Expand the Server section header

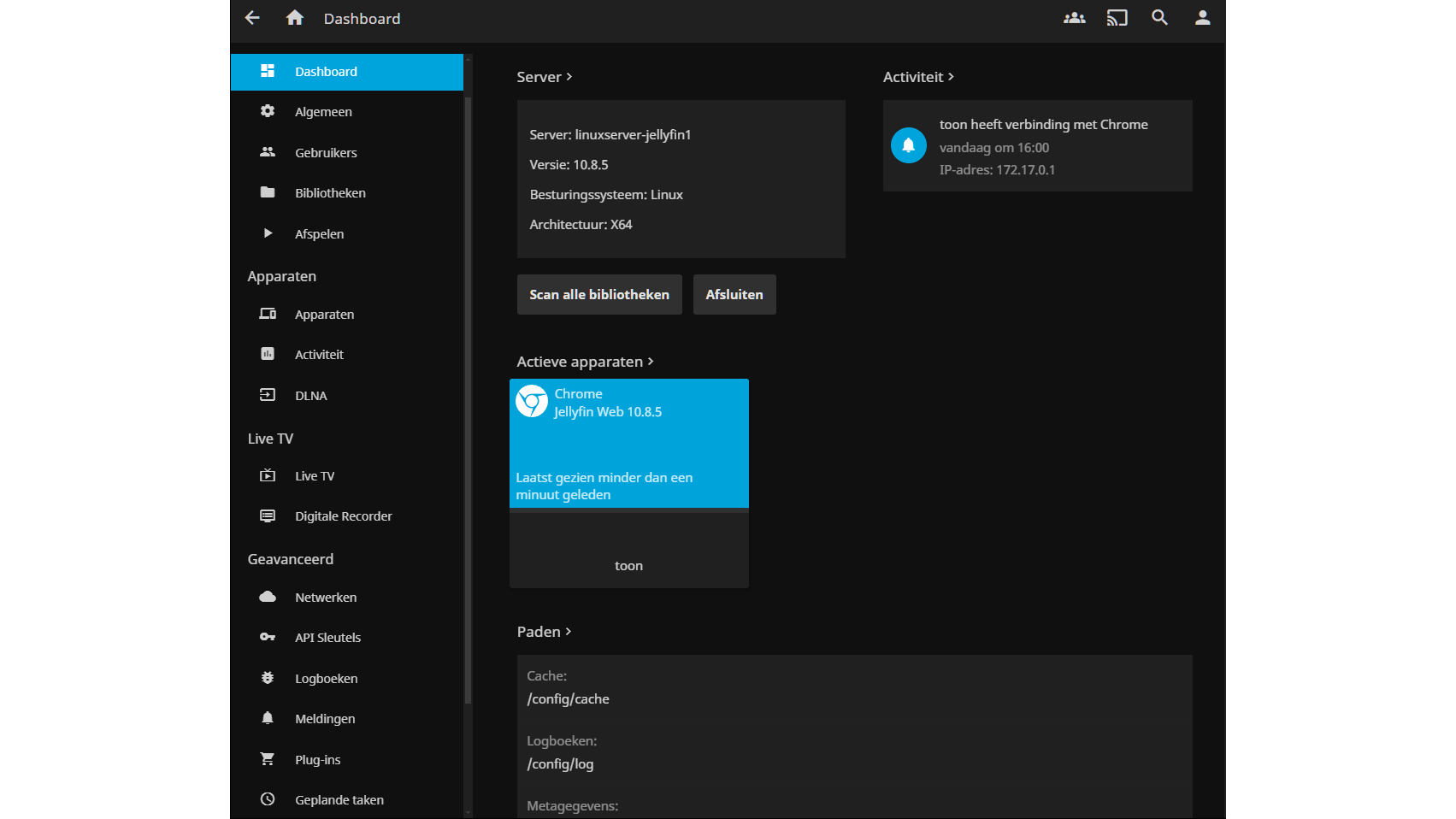(x=544, y=77)
